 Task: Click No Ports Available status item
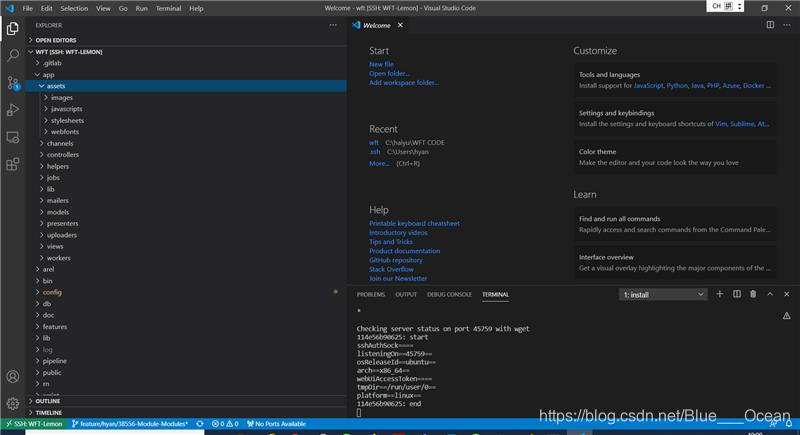pos(277,424)
